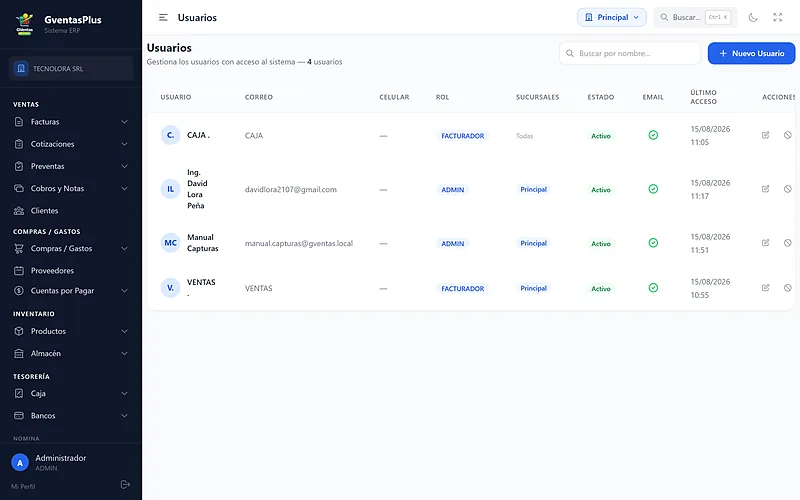This screenshot has width=800, height=500.
Task: Click the Caja icon in sidebar
Action: pyautogui.click(x=19, y=393)
